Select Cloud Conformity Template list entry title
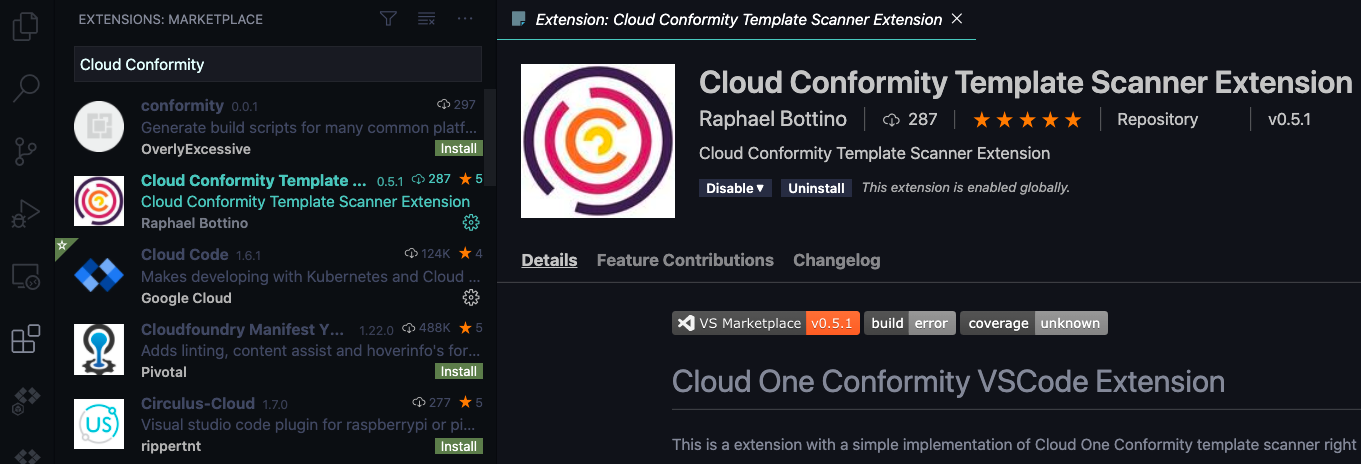The height and width of the screenshot is (464, 1361). point(254,180)
